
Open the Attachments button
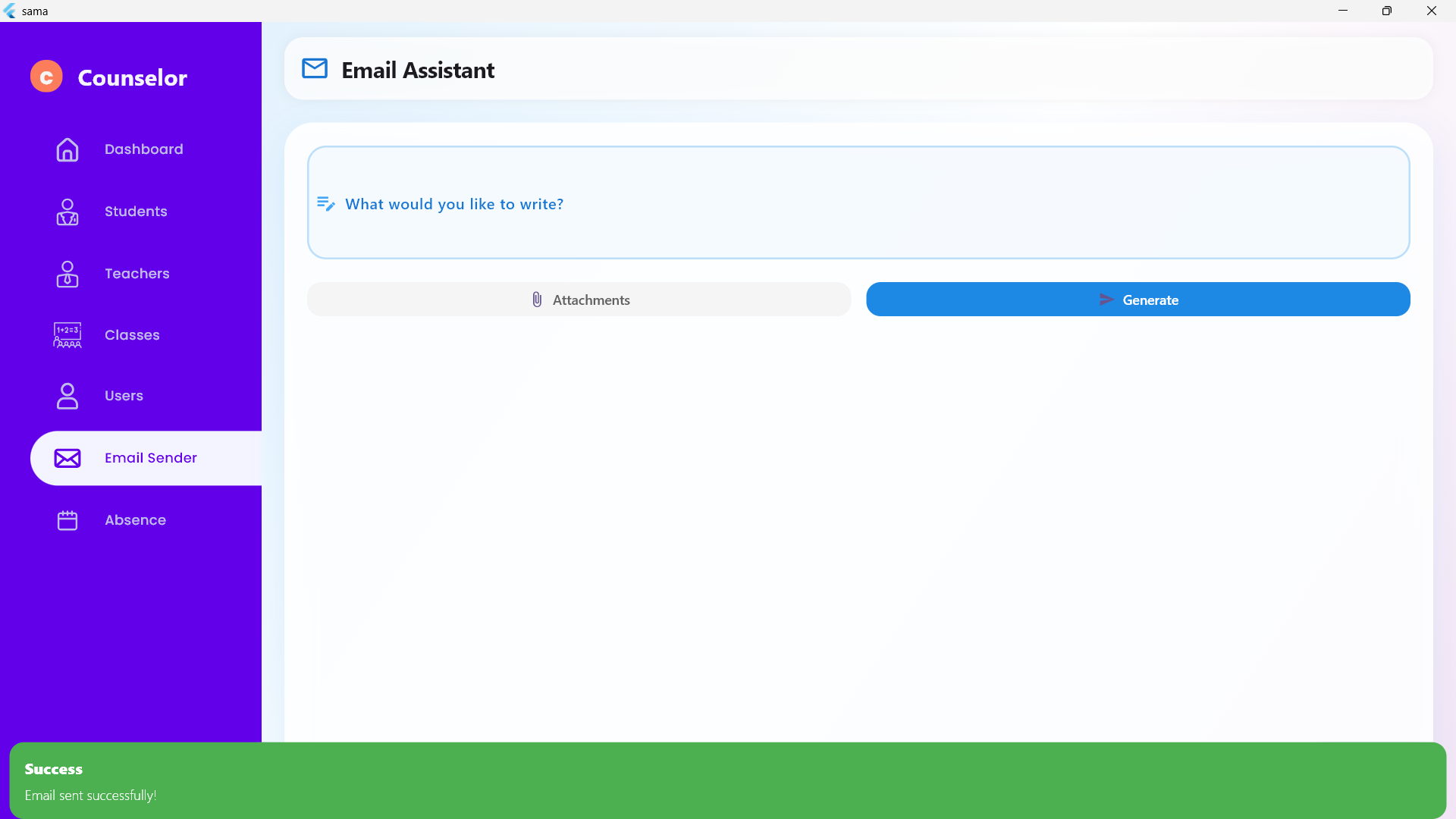coord(579,300)
